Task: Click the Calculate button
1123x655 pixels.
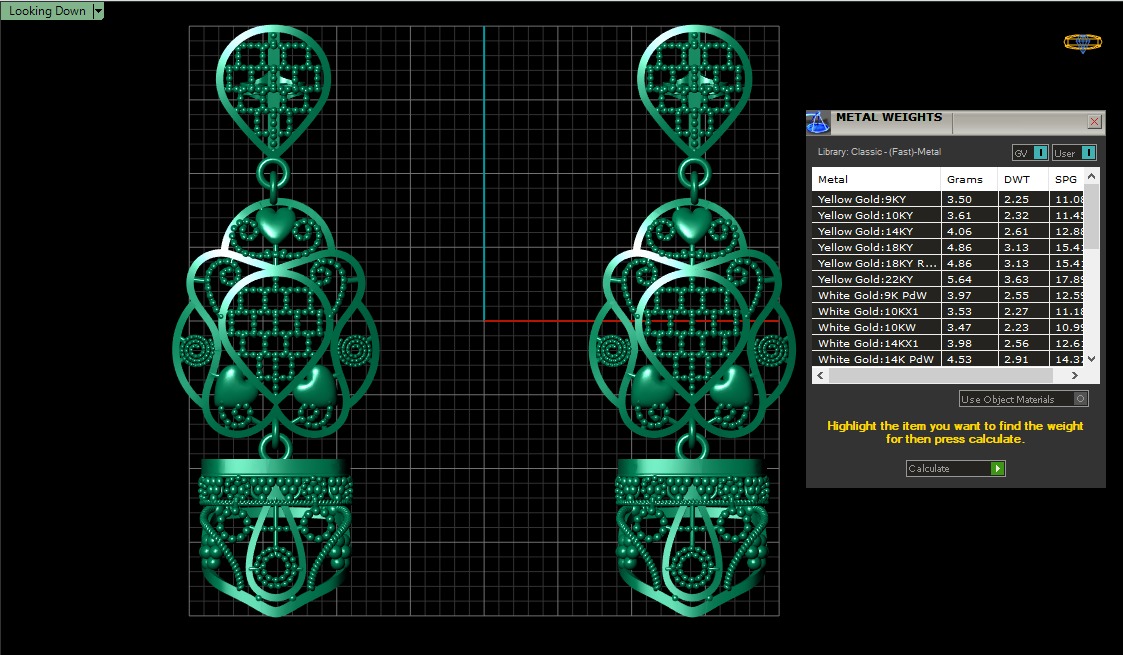Action: (955, 468)
